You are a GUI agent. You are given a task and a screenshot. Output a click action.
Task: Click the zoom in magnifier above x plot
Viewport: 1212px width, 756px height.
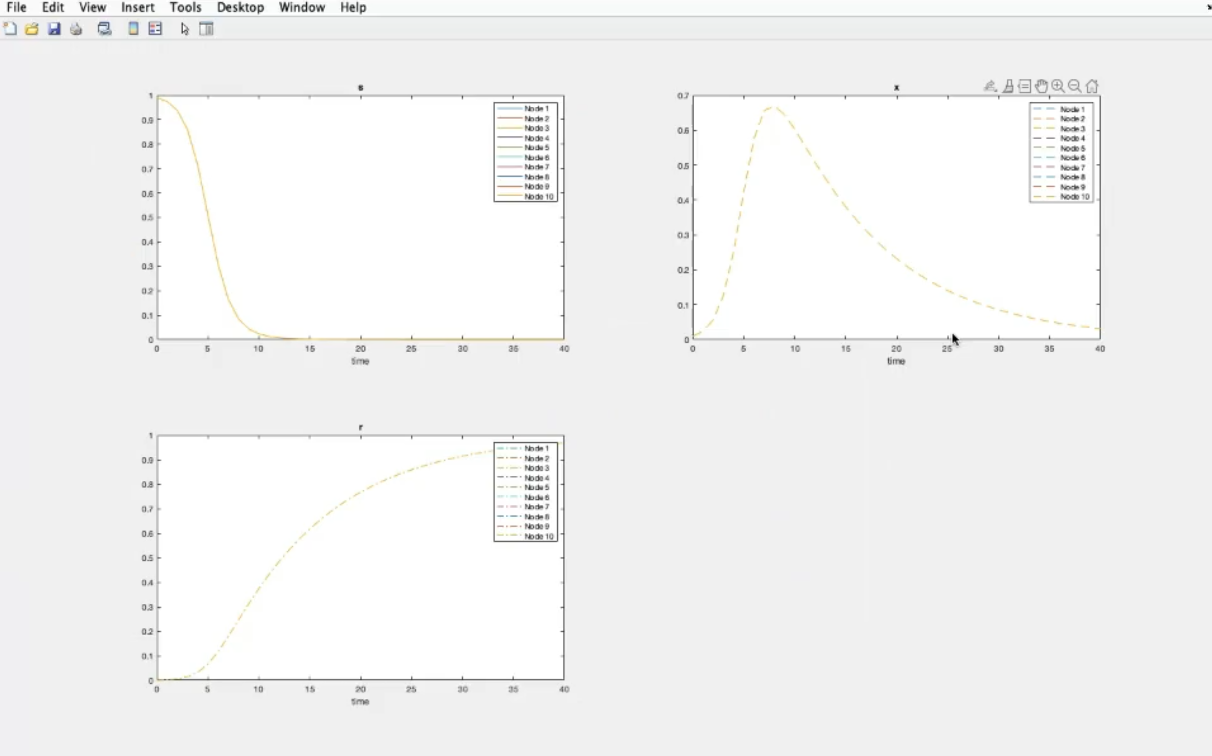point(1058,87)
